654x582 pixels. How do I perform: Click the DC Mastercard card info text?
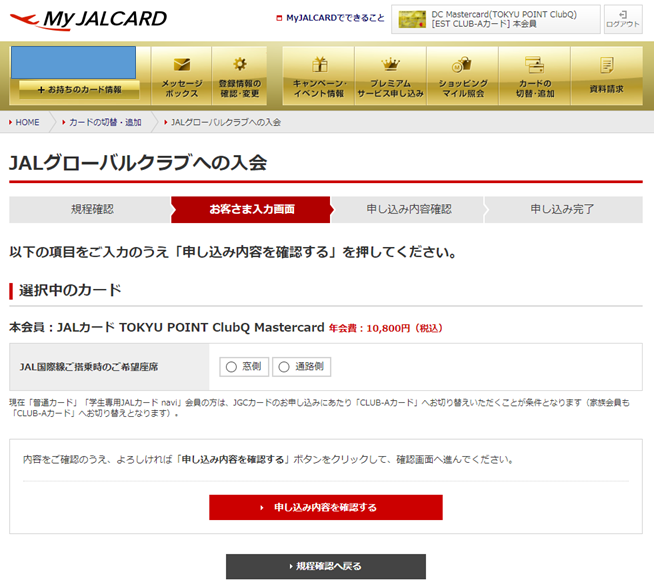(x=504, y=19)
